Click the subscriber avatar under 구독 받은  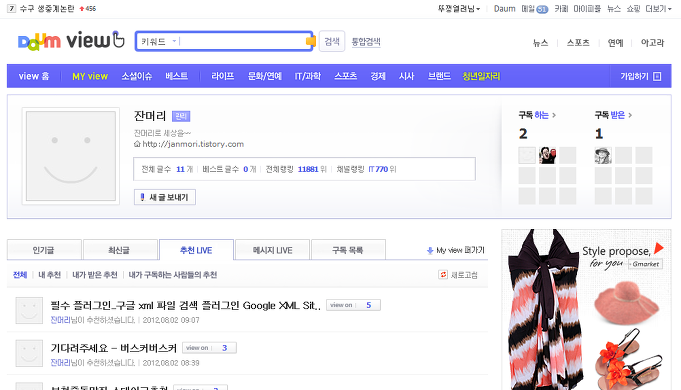[603, 155]
